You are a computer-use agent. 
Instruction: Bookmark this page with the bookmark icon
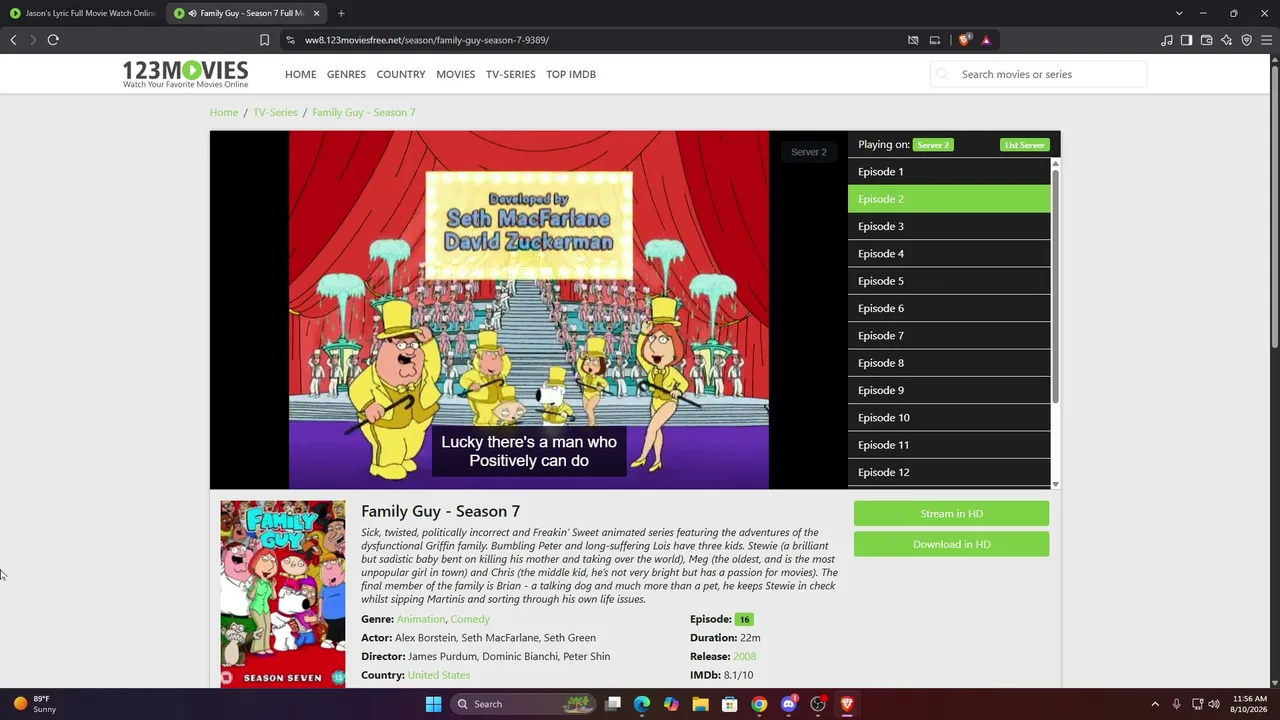264,40
